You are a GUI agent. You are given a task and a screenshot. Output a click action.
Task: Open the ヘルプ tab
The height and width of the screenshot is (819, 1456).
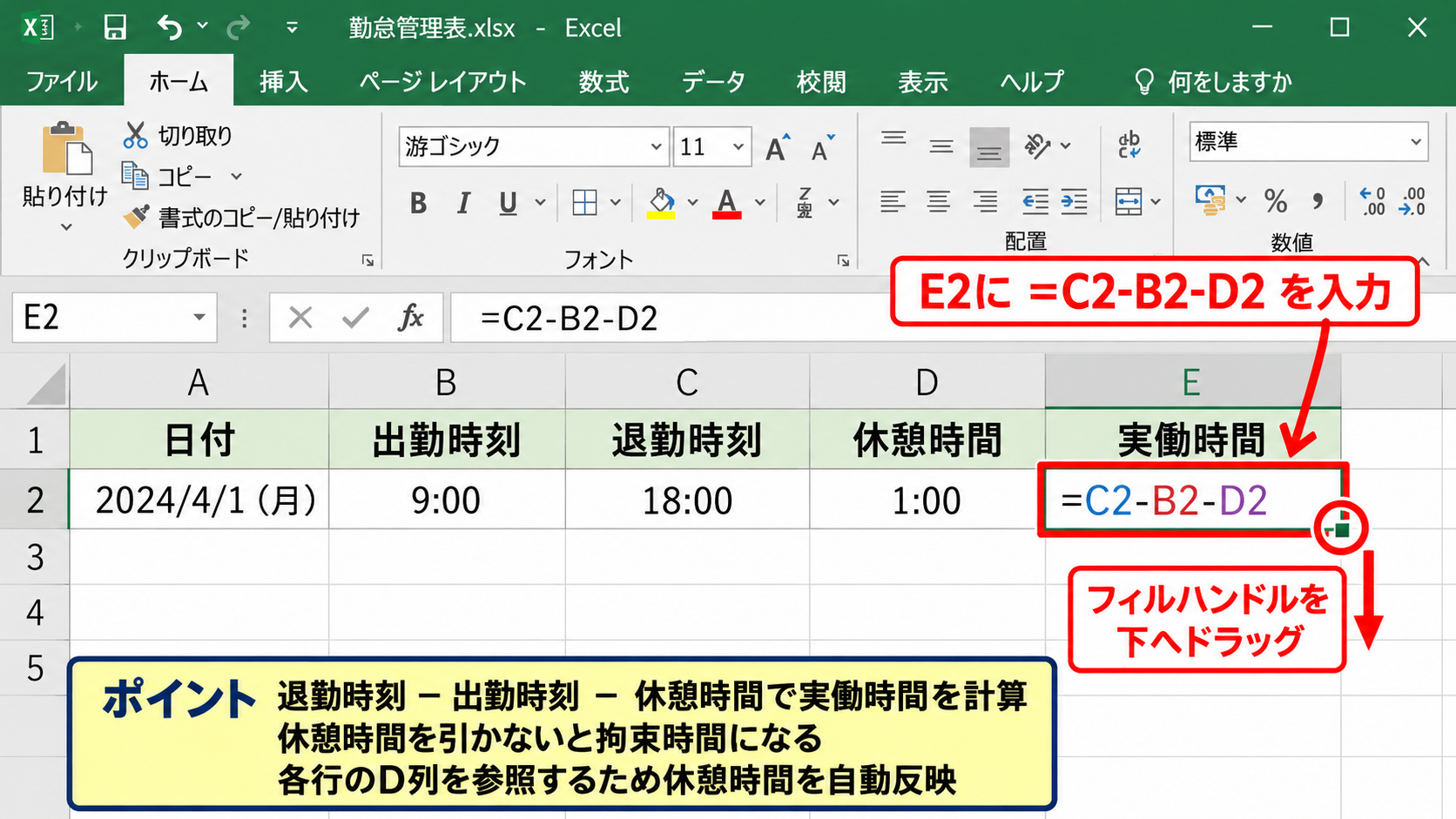coord(1032,82)
